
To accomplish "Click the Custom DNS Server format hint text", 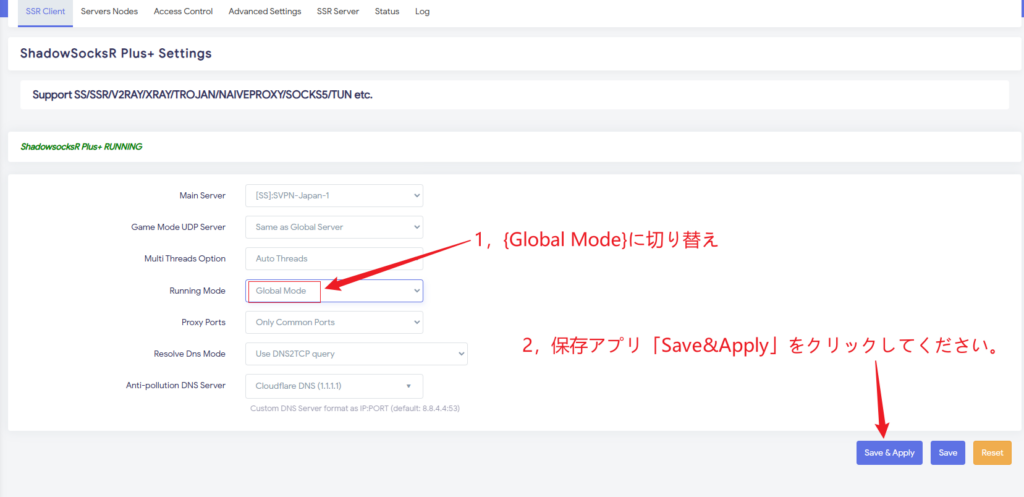I will click(354, 408).
